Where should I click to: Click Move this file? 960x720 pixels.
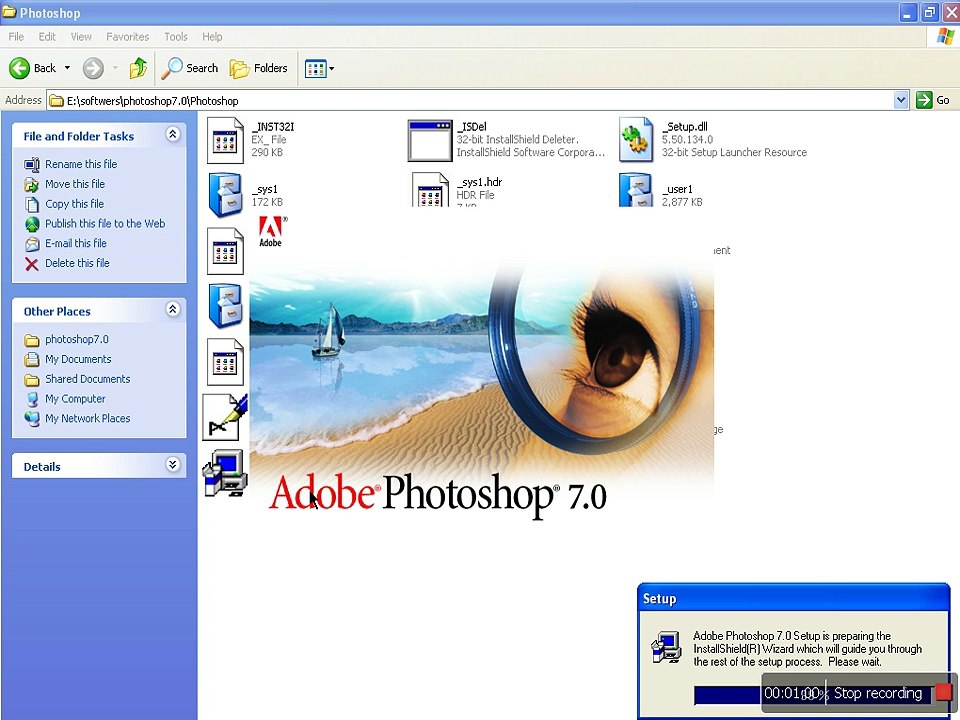point(75,184)
